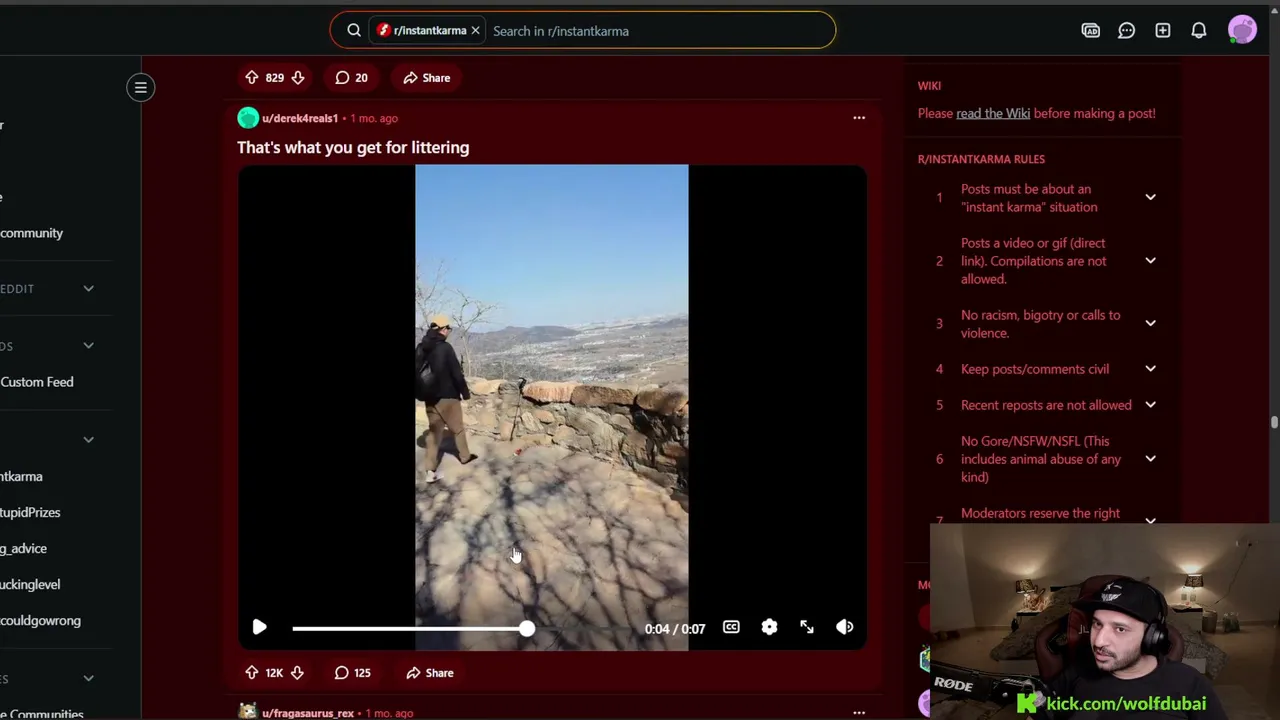Open the post titled That's what you get for littering
The image size is (1280, 720).
[353, 148]
